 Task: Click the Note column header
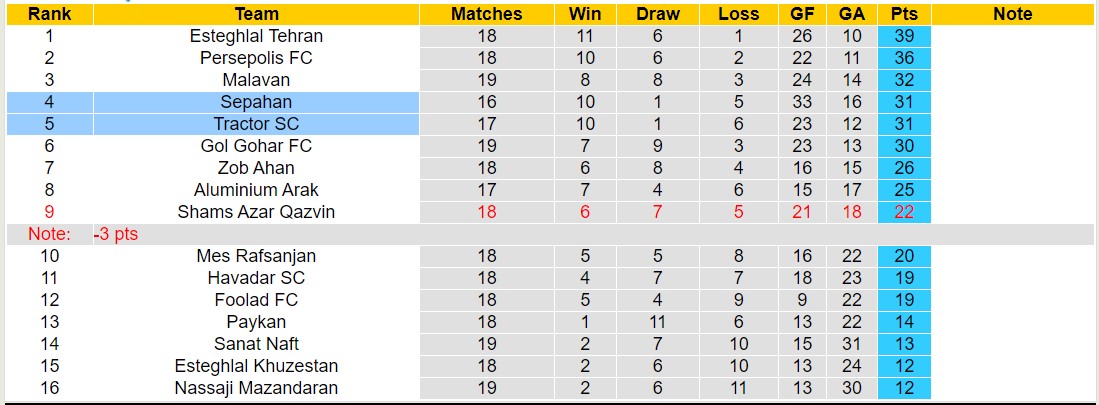tap(1012, 14)
